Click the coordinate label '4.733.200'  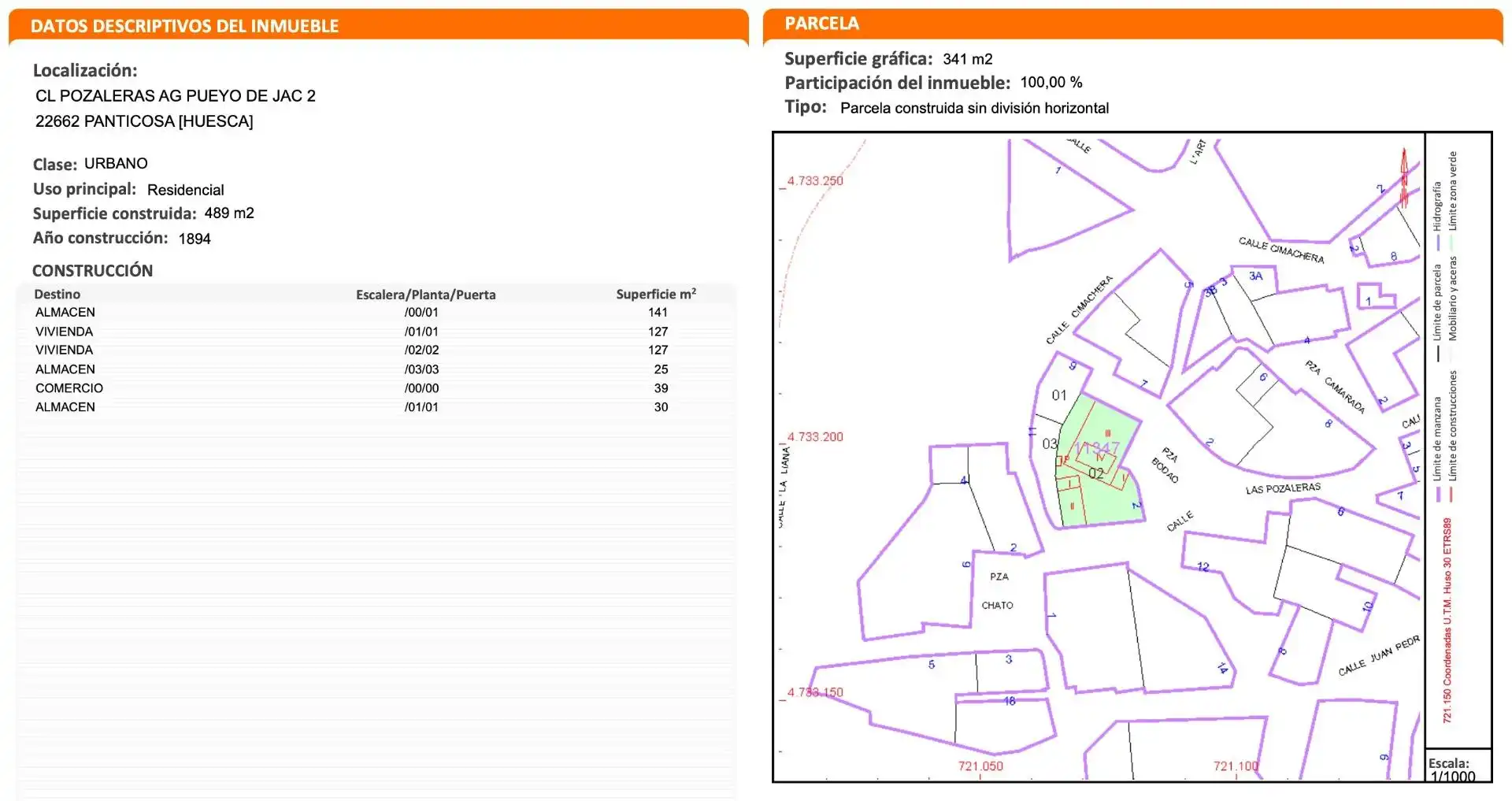(x=815, y=436)
